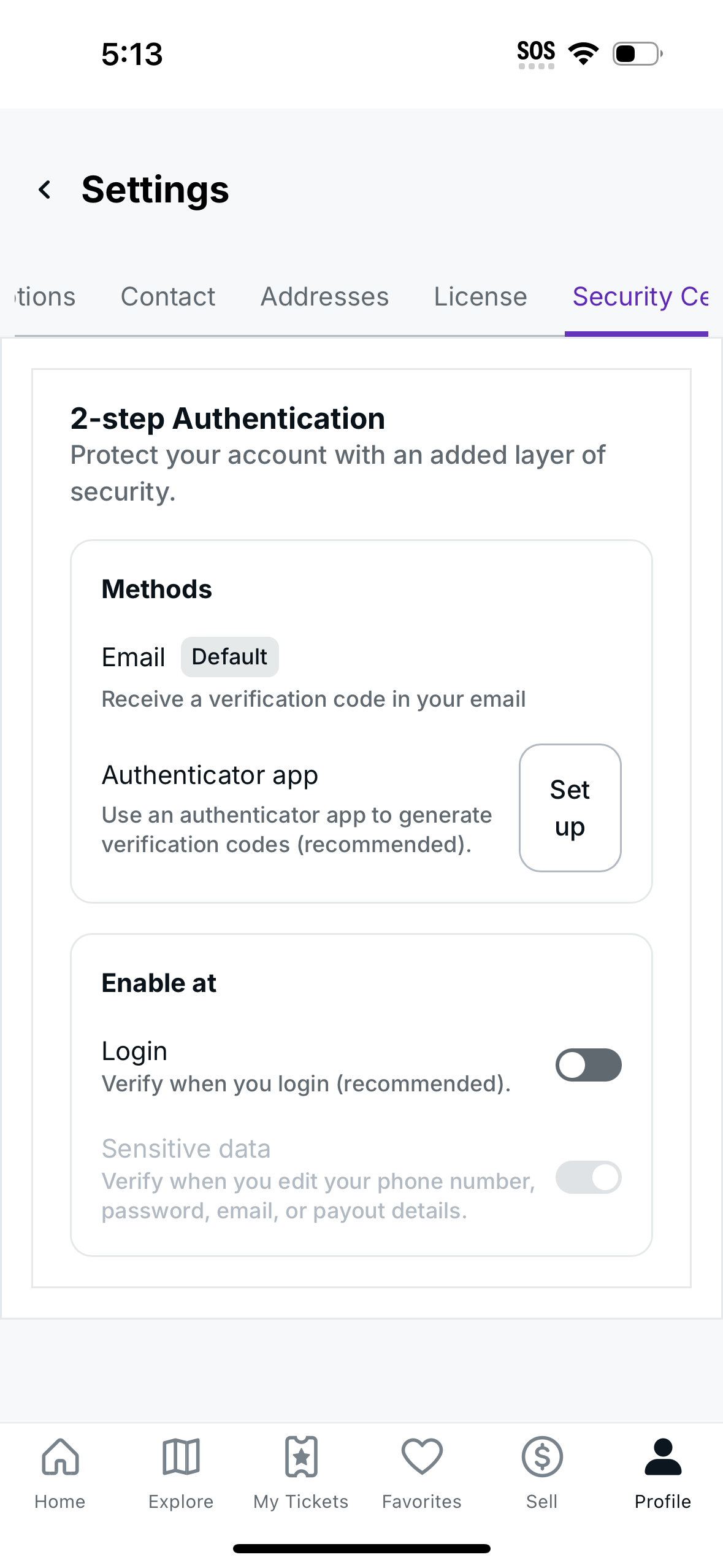Open the My Tickets icon
This screenshot has height=1568, width=723.
coord(301,1456)
